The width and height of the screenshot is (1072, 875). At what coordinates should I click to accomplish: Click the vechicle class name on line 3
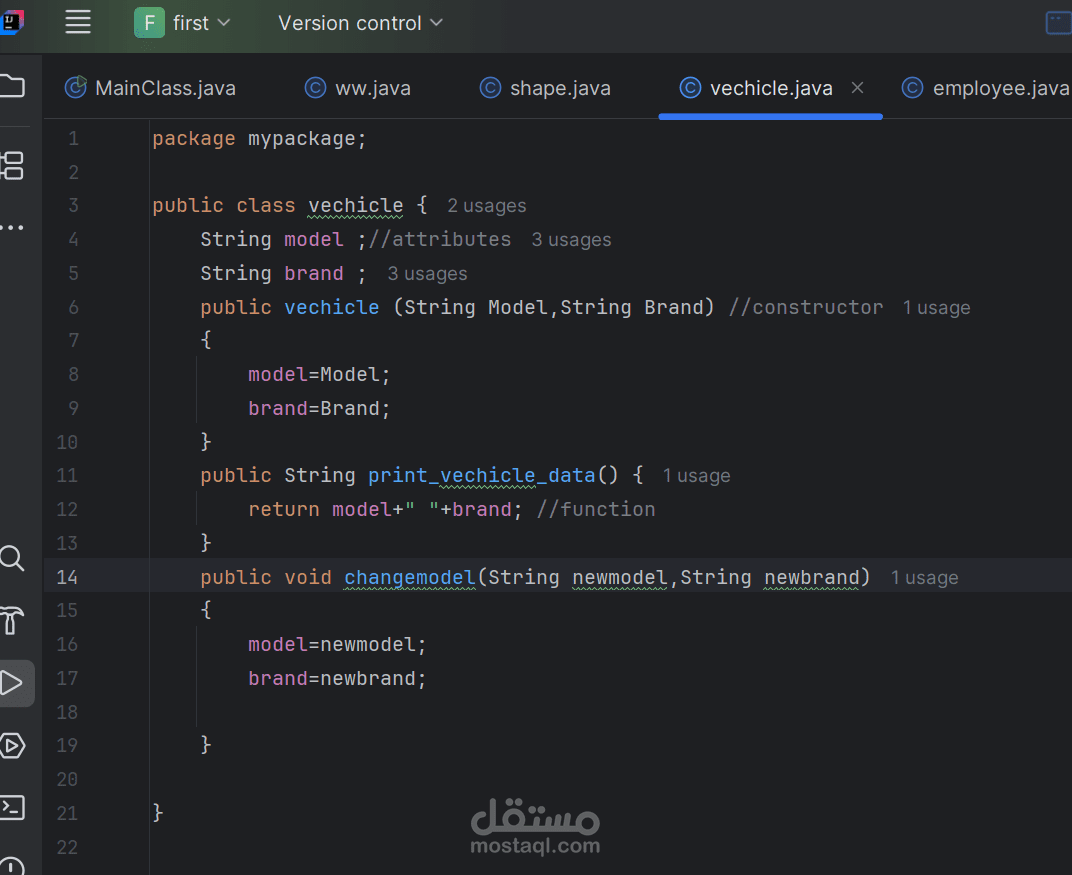(356, 205)
